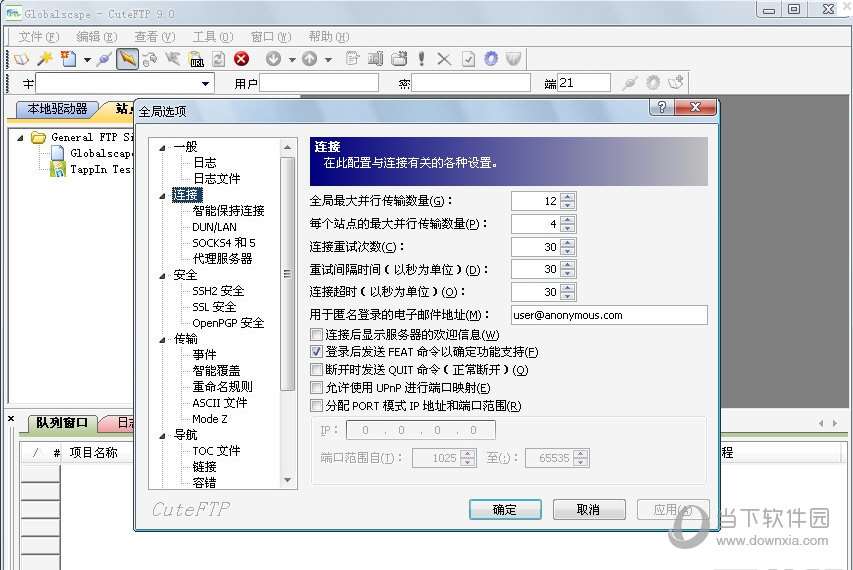Collapse the 传输 tree node

pos(162,340)
